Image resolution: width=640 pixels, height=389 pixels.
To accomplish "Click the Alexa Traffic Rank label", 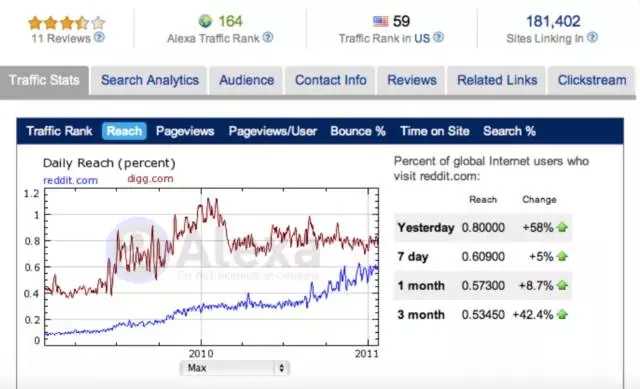I will click(x=213, y=38).
